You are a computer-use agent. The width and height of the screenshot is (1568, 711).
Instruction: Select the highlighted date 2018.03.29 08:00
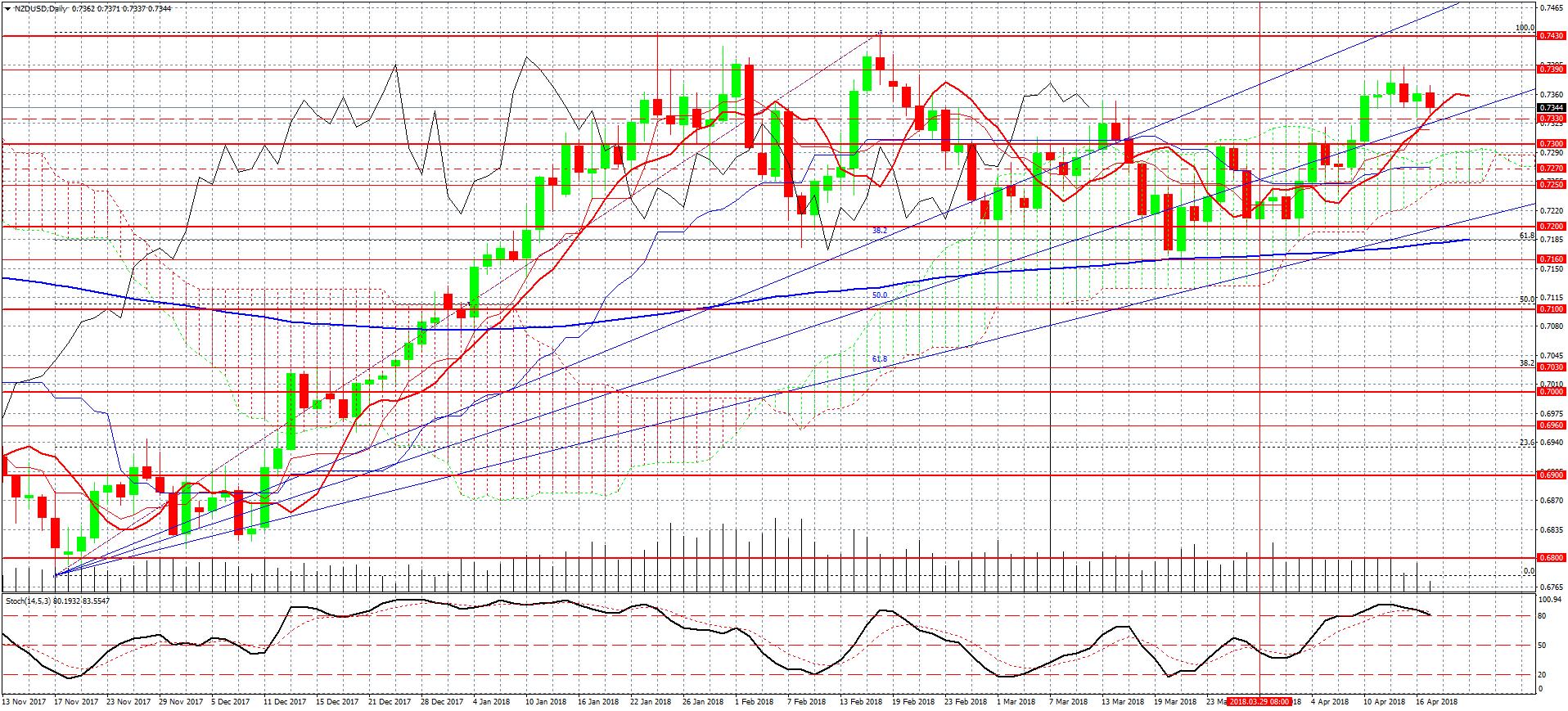coord(1260,702)
